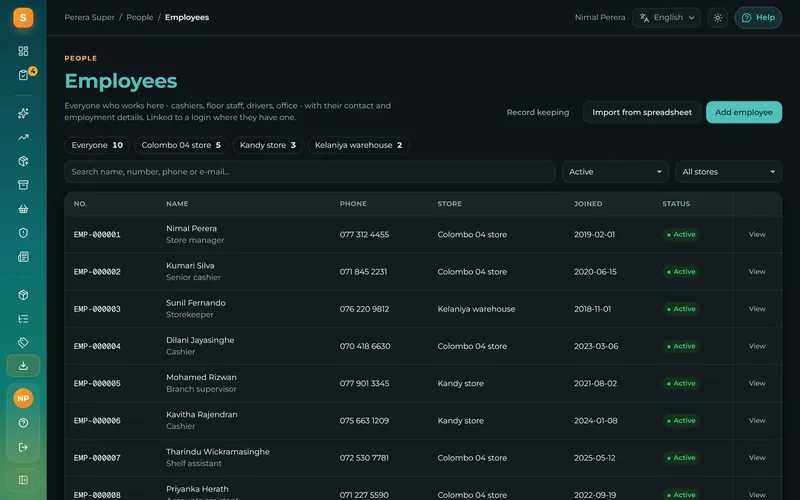The image size is (800, 500).
Task: Select the Kelaniya warehouse chip
Action: 358,145
